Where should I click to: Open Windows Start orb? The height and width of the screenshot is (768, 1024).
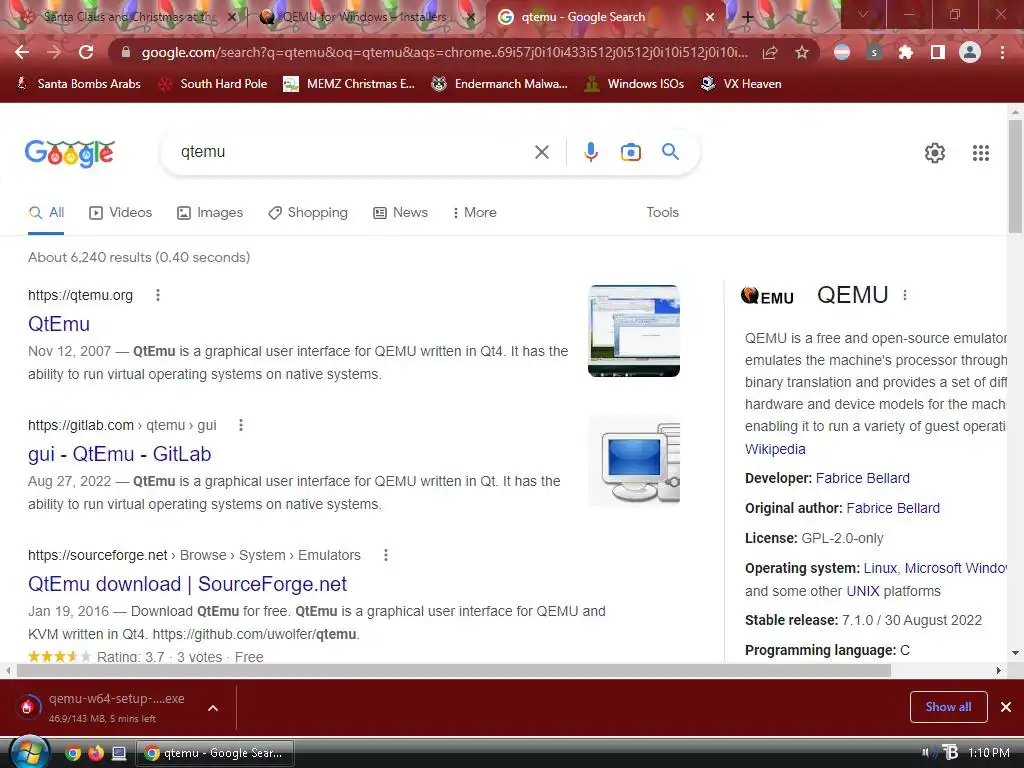29,753
